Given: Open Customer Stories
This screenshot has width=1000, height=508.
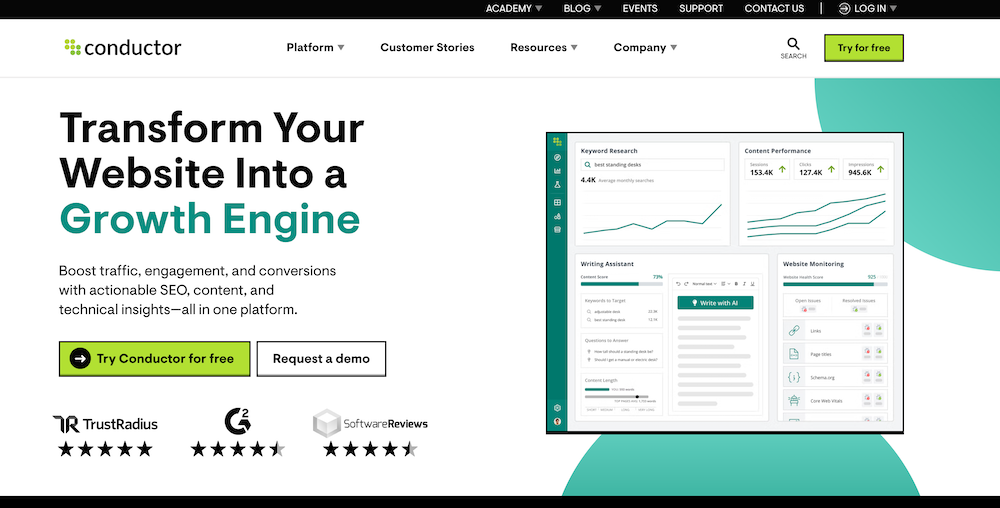Looking at the screenshot, I should pyautogui.click(x=427, y=47).
